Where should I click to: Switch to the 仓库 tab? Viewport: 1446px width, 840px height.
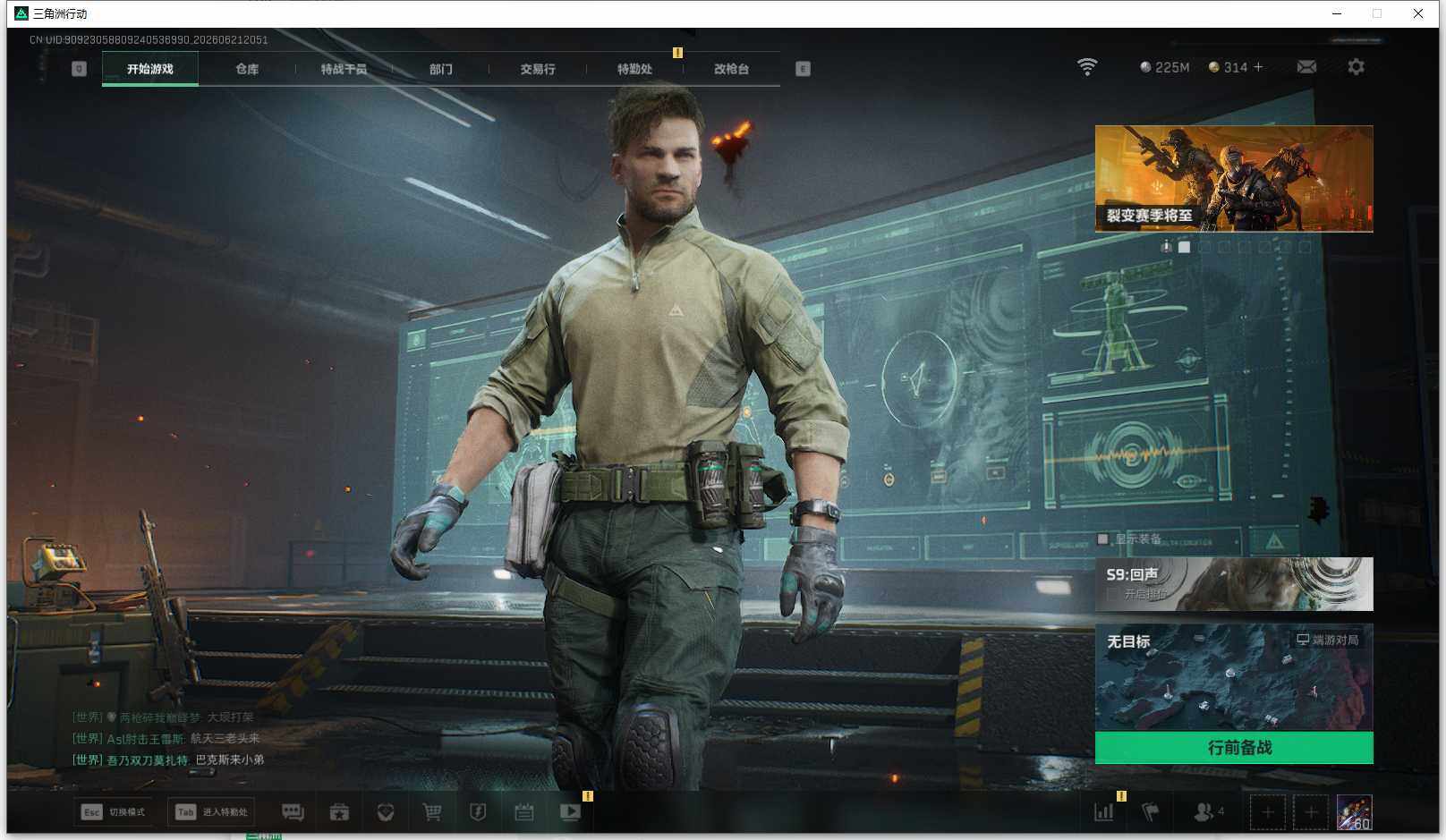247,69
